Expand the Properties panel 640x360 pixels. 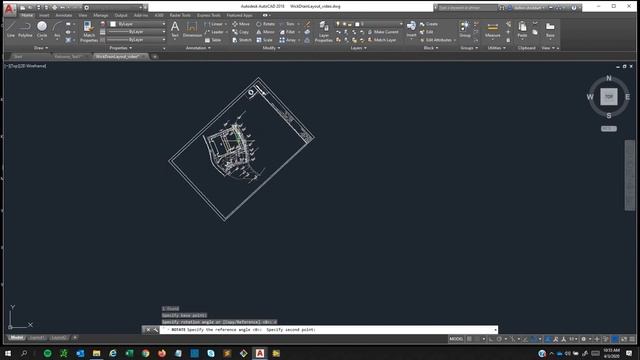click(x=121, y=48)
